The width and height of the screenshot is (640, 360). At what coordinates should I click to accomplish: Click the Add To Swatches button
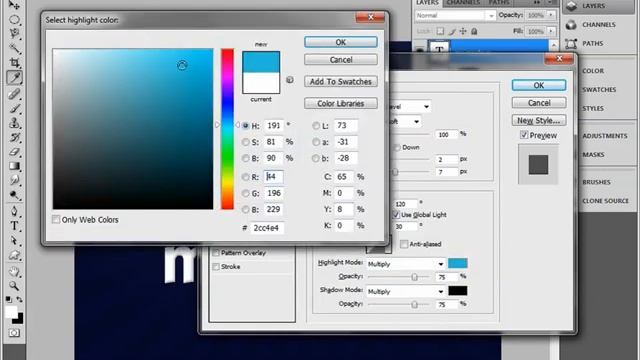click(x=341, y=82)
